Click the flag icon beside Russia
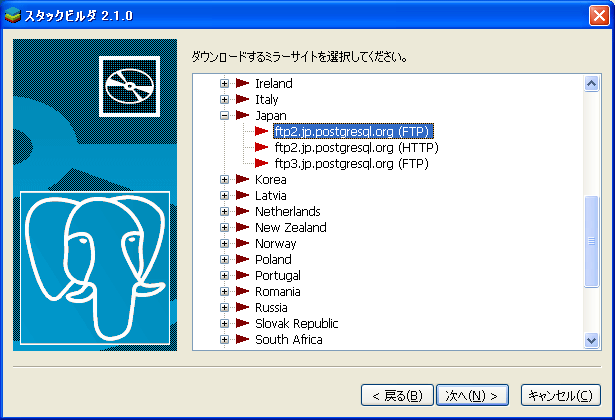This screenshot has width=615, height=420. coord(242,307)
